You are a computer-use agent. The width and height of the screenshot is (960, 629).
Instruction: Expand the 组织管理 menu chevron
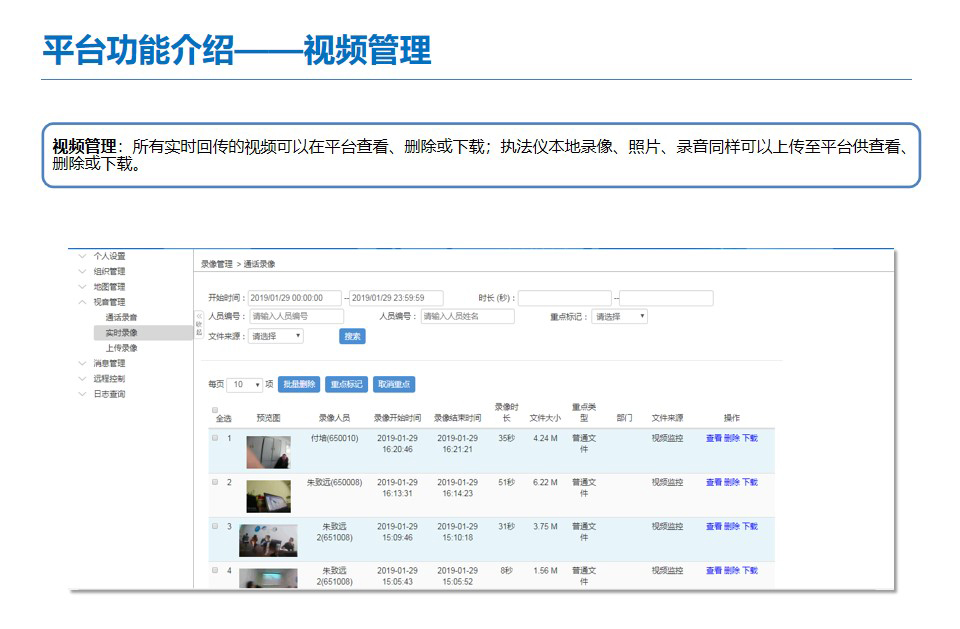pyautogui.click(x=82, y=271)
